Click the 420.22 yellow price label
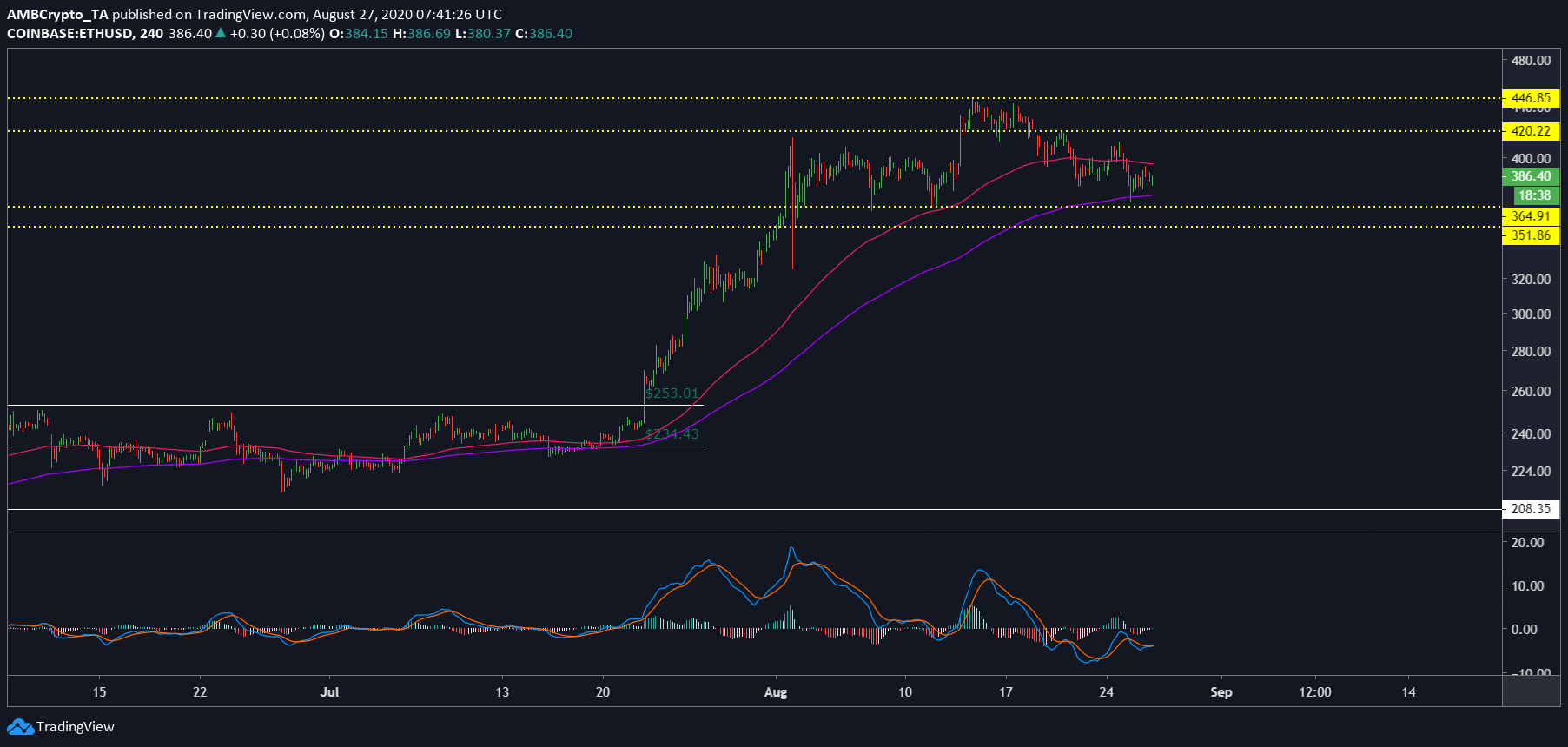1568x747 pixels. (1531, 131)
